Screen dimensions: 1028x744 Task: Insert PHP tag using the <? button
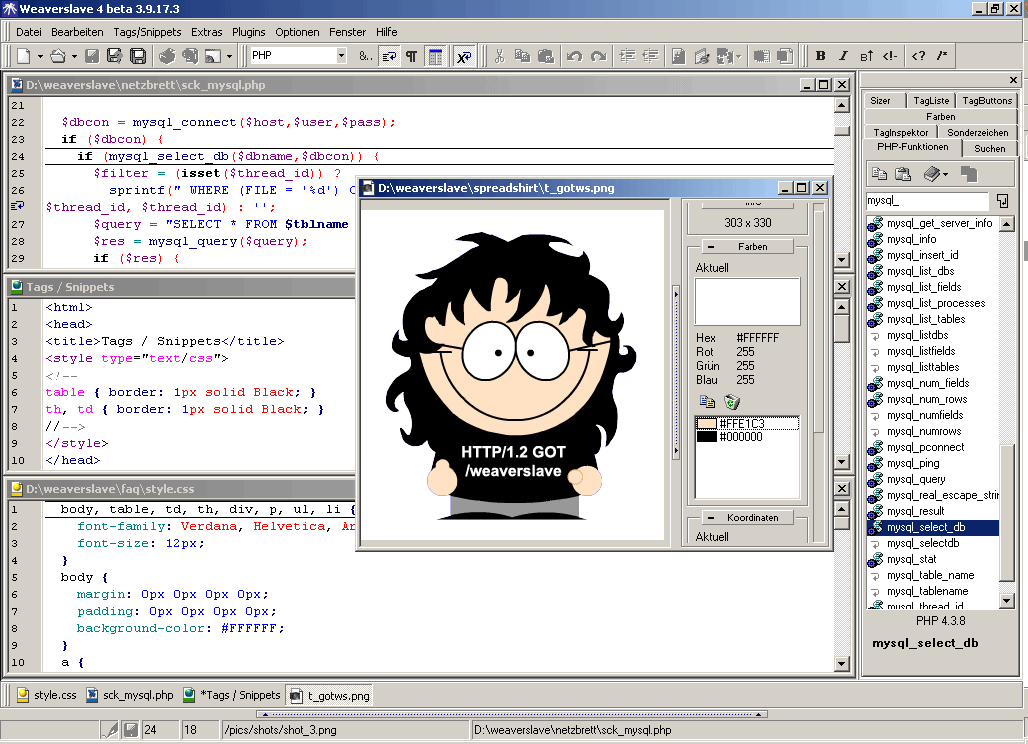[x=919, y=57]
